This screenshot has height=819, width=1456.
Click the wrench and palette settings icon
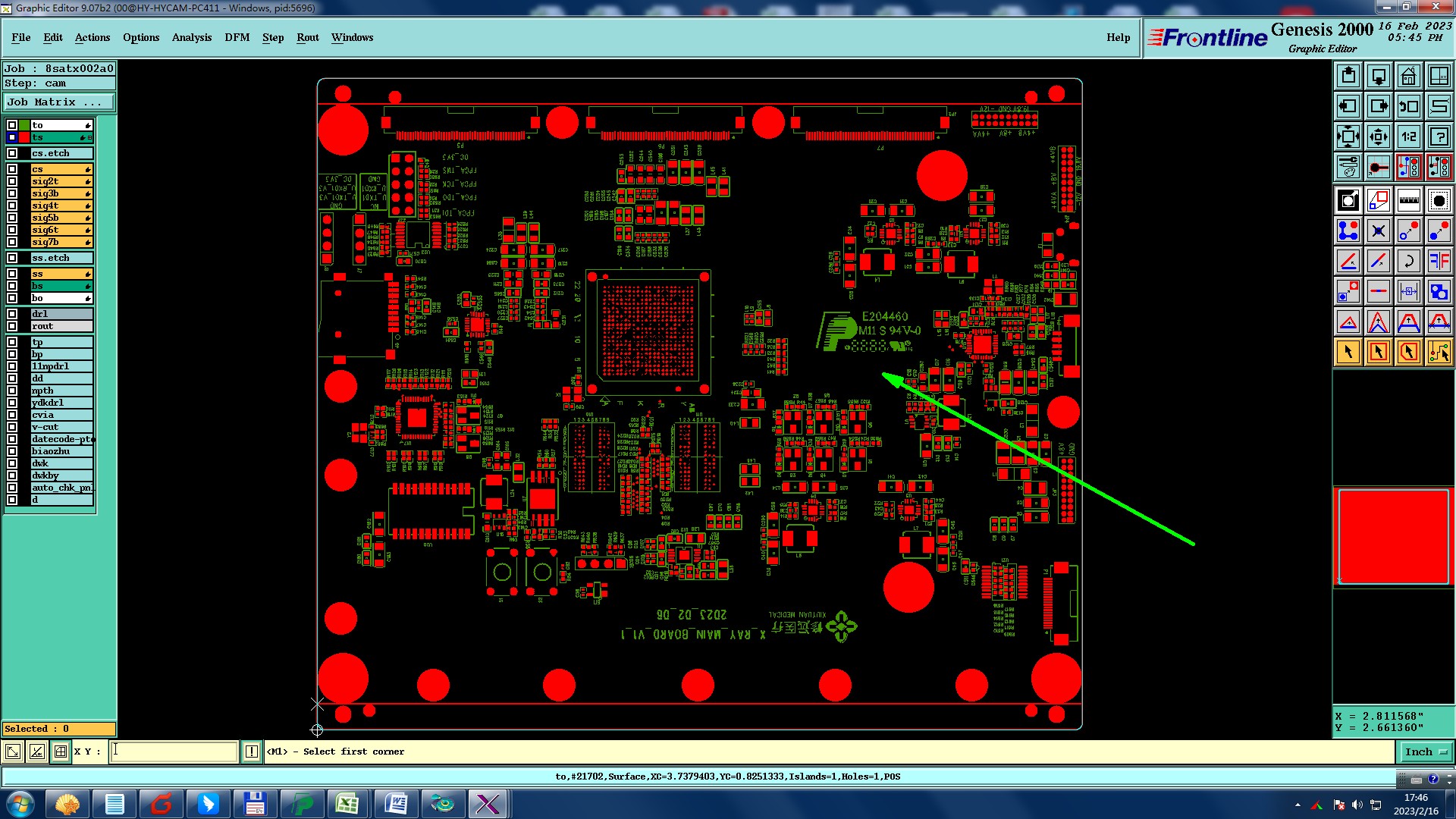click(1348, 167)
